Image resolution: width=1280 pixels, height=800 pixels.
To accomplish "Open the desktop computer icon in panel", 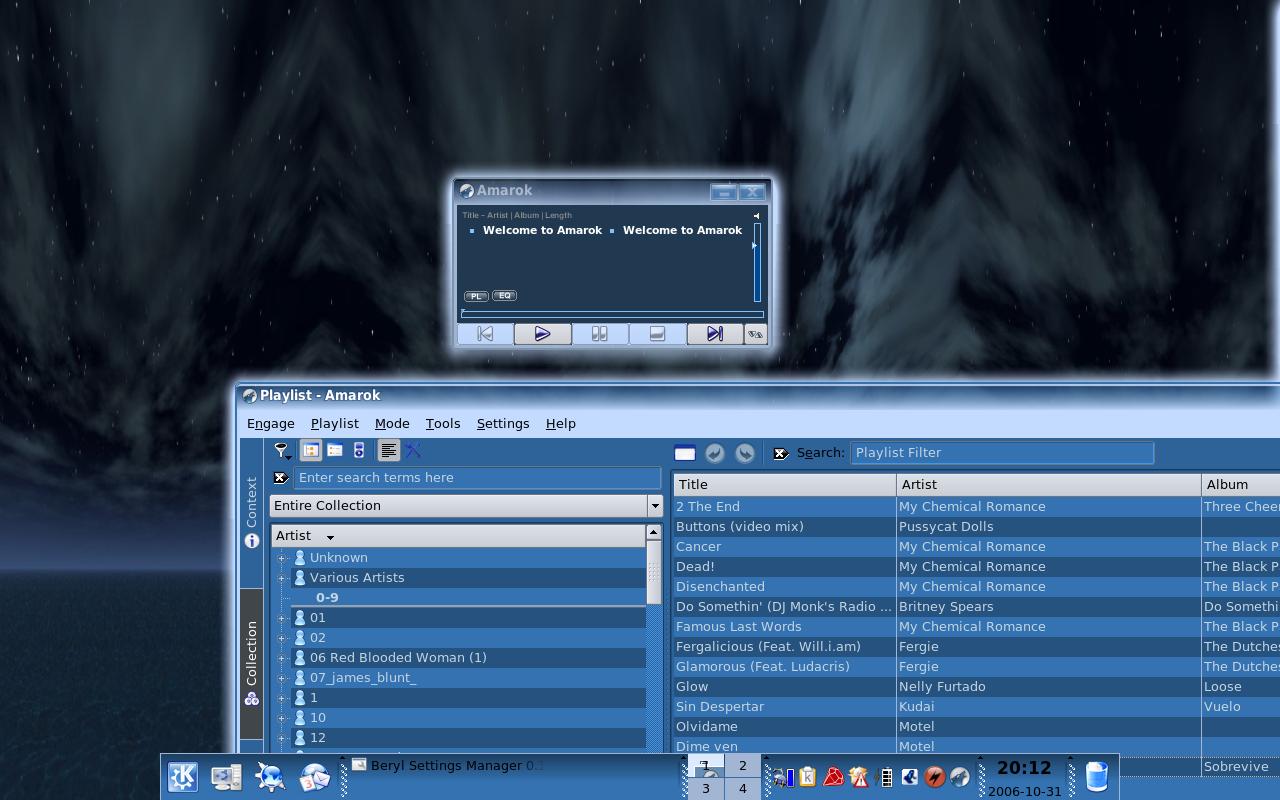I will (x=226, y=777).
